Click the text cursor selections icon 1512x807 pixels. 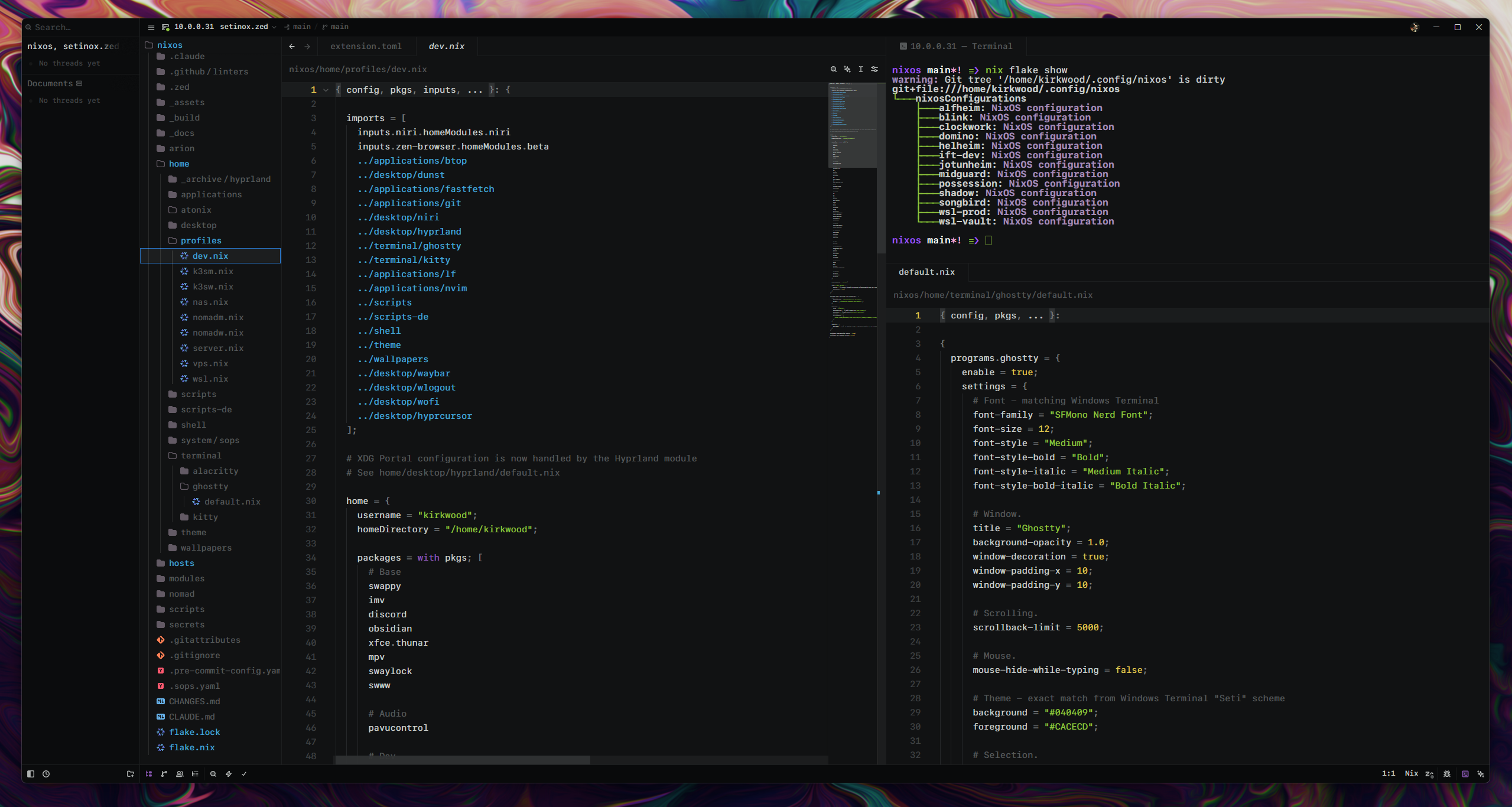(x=861, y=69)
